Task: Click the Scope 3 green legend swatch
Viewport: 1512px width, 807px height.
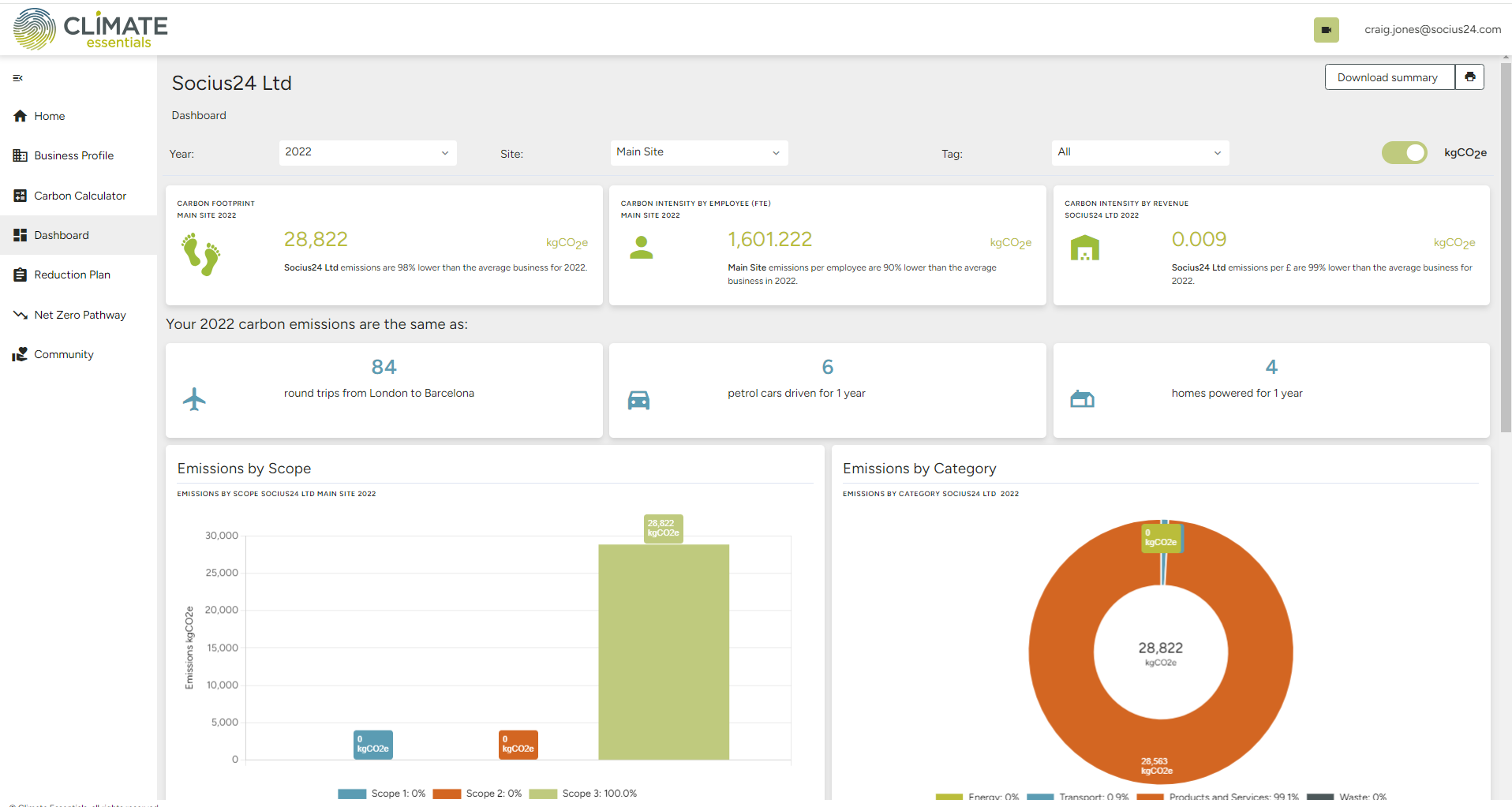Action: coord(543,794)
